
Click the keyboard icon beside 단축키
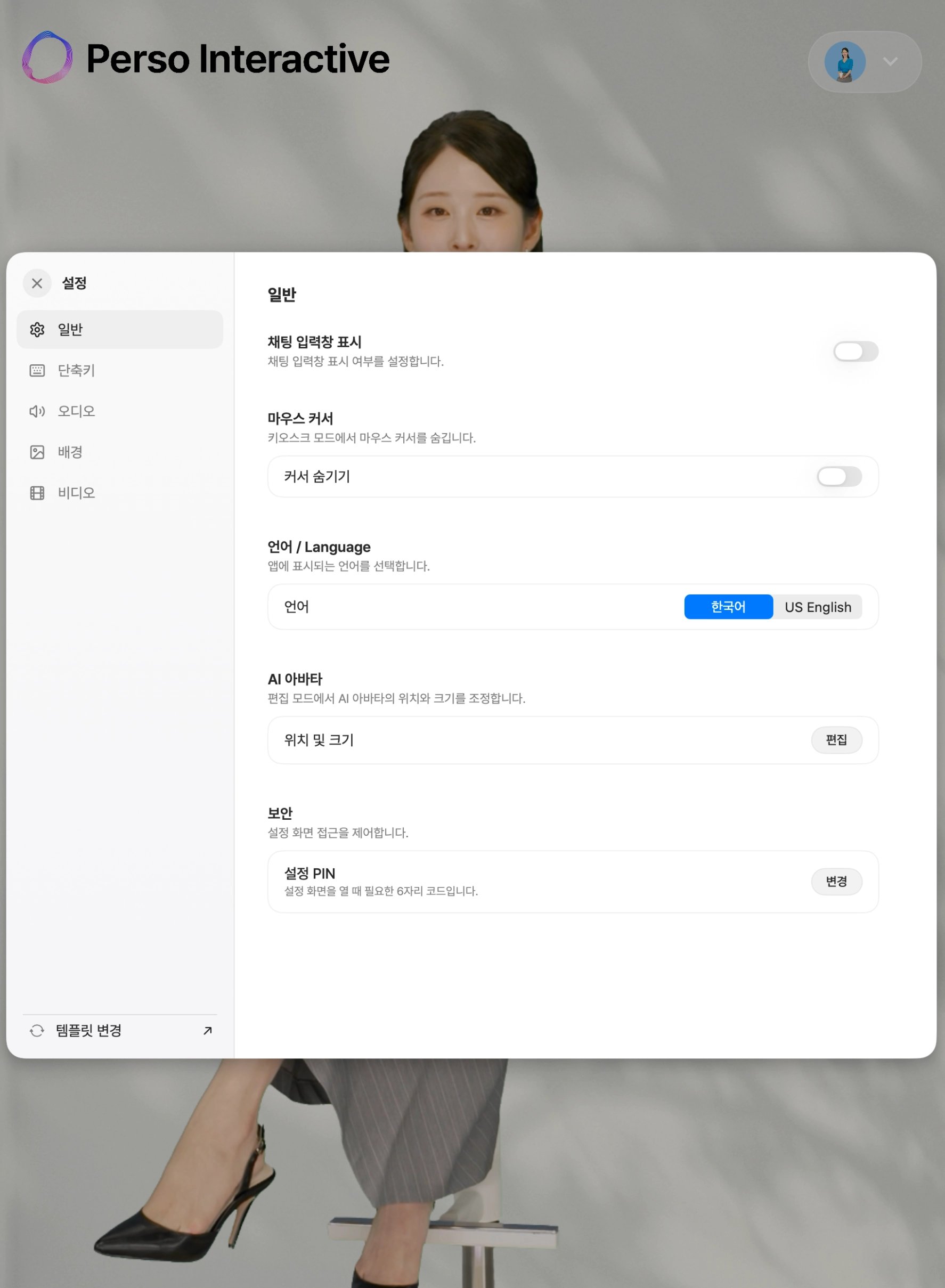tap(37, 371)
